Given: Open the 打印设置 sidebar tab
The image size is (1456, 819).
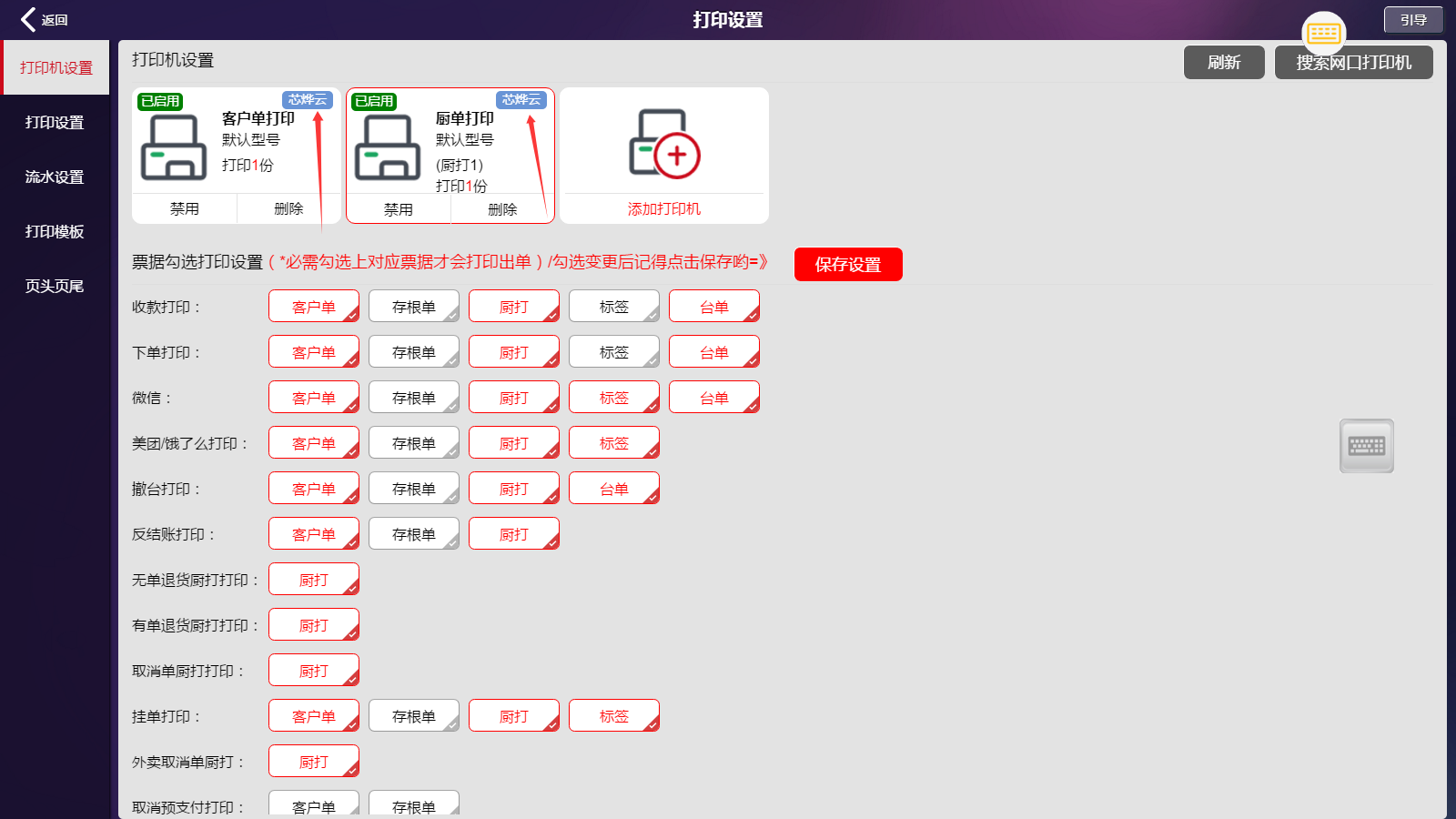Looking at the screenshot, I should 55,122.
